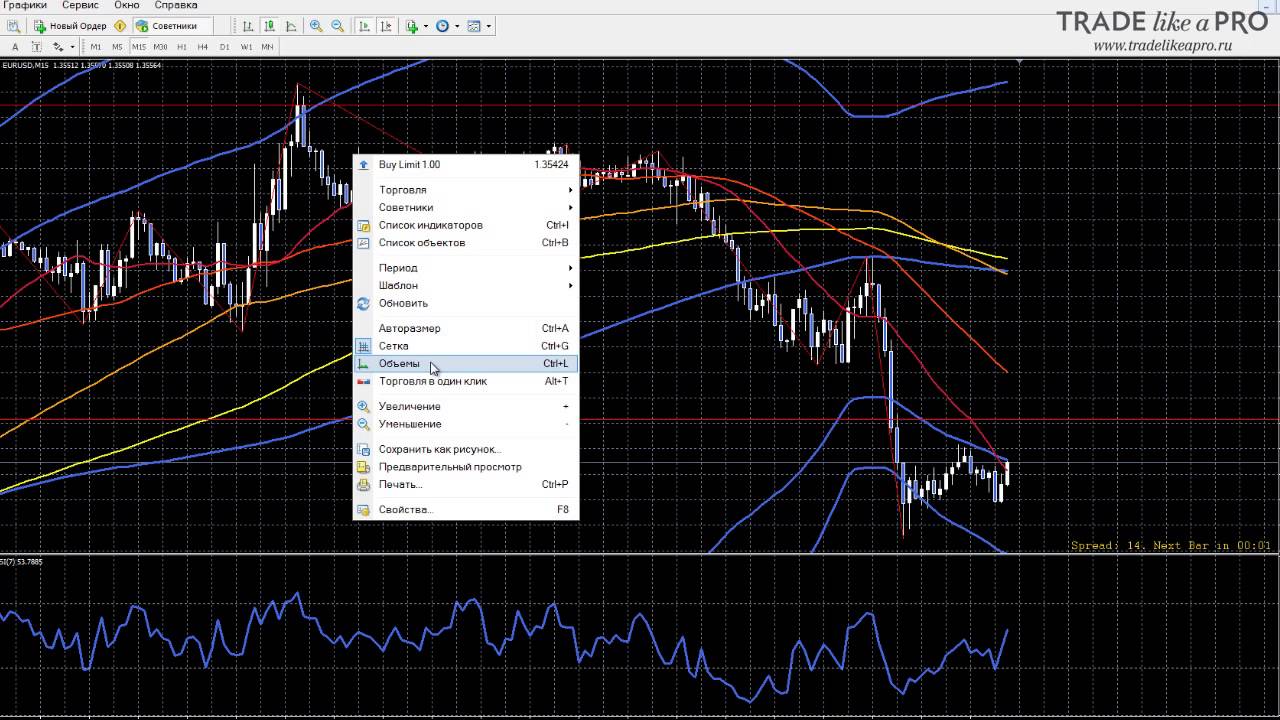Click the yellow diamond toolbar icon
Screen dimensions: 1280x720
click(120, 26)
